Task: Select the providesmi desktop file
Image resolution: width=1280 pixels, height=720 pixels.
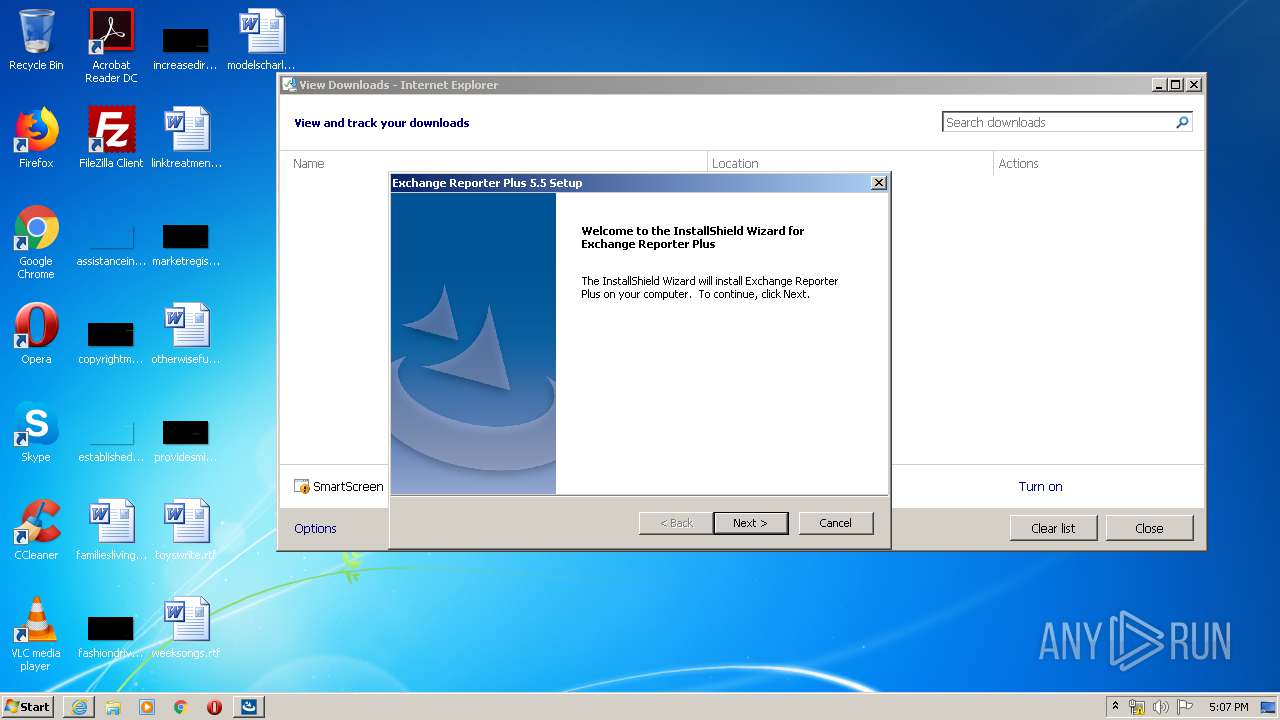Action: click(186, 439)
